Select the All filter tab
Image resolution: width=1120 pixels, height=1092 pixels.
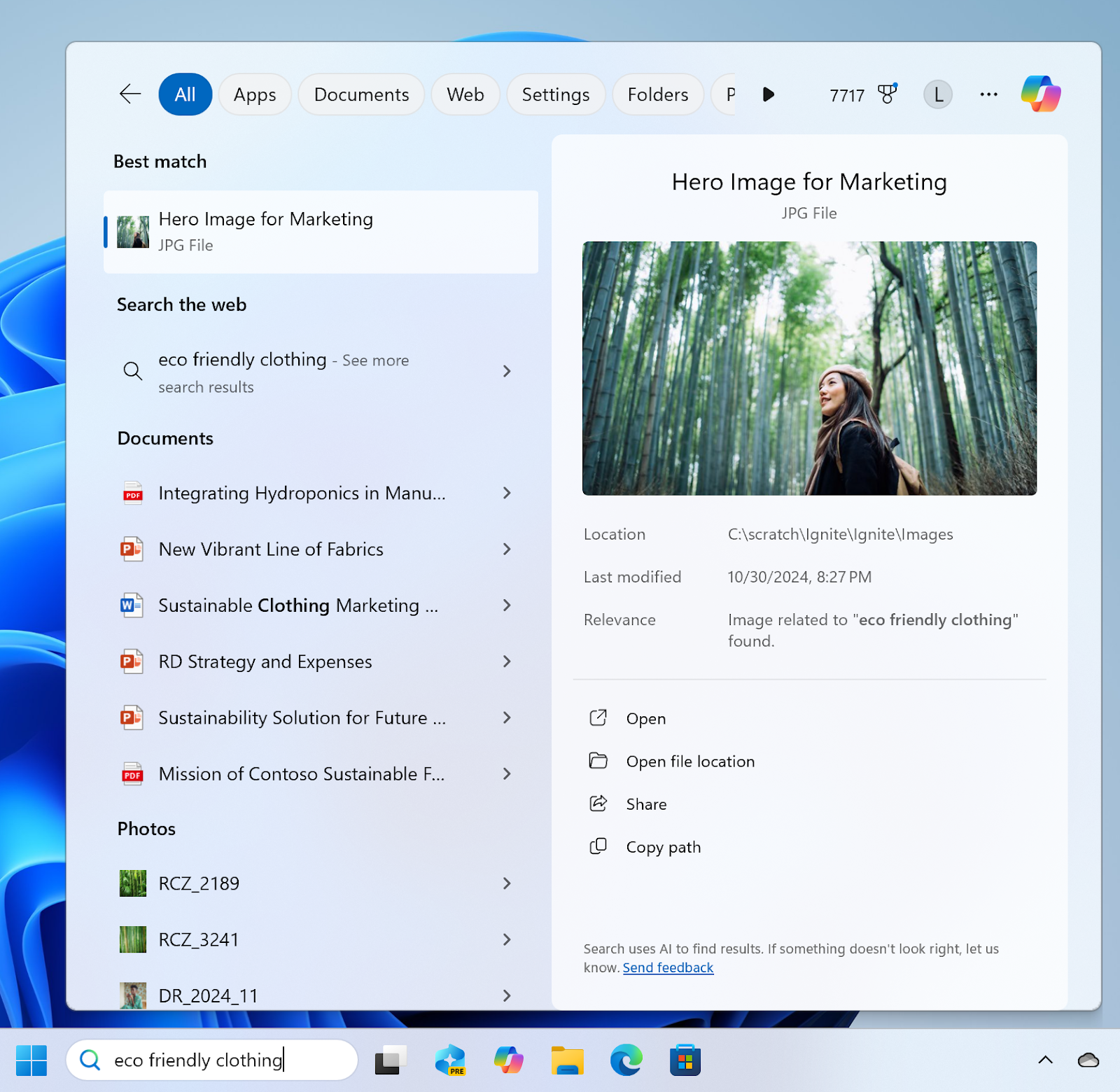click(185, 94)
